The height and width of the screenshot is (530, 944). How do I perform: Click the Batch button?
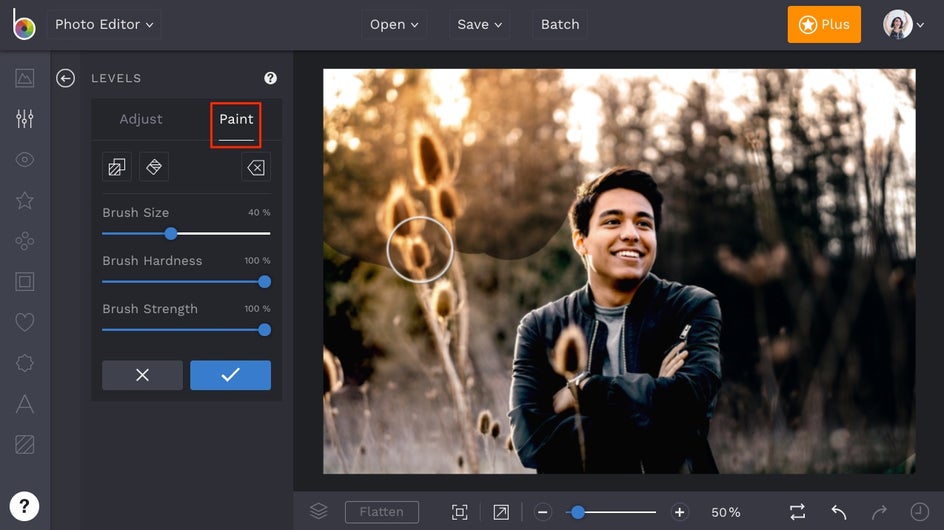pyautogui.click(x=560, y=24)
